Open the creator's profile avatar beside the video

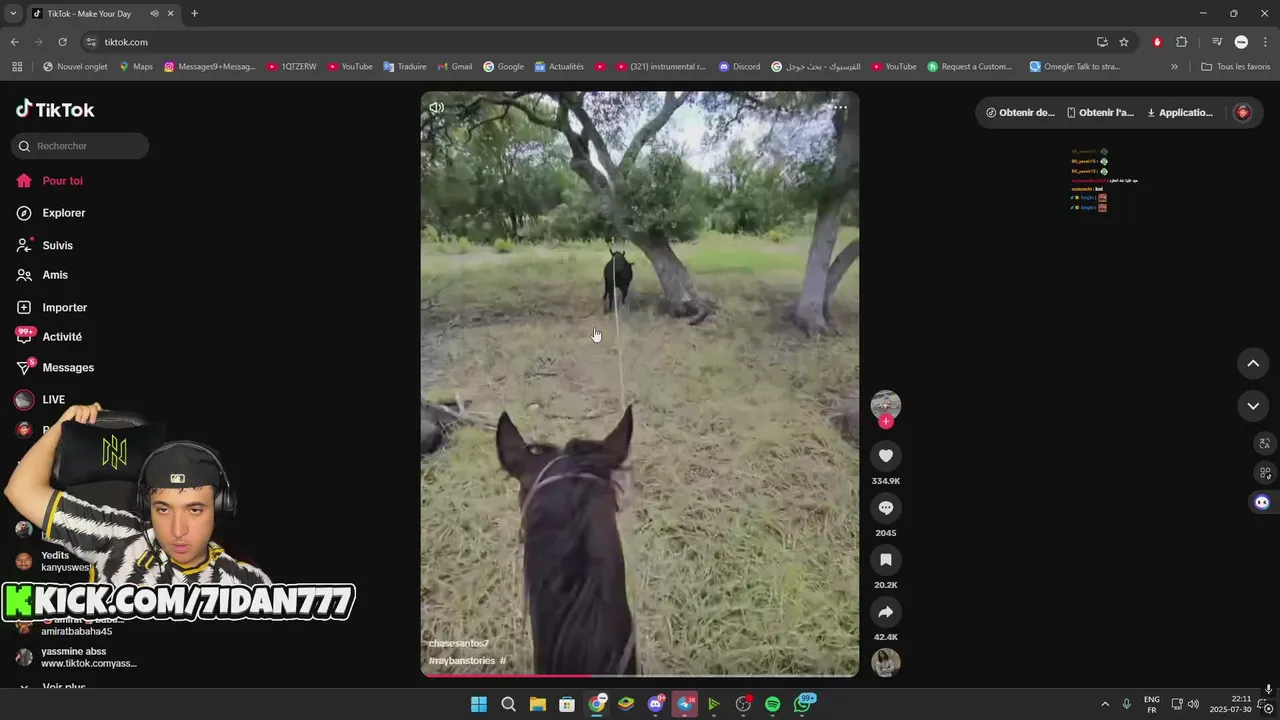tap(885, 404)
